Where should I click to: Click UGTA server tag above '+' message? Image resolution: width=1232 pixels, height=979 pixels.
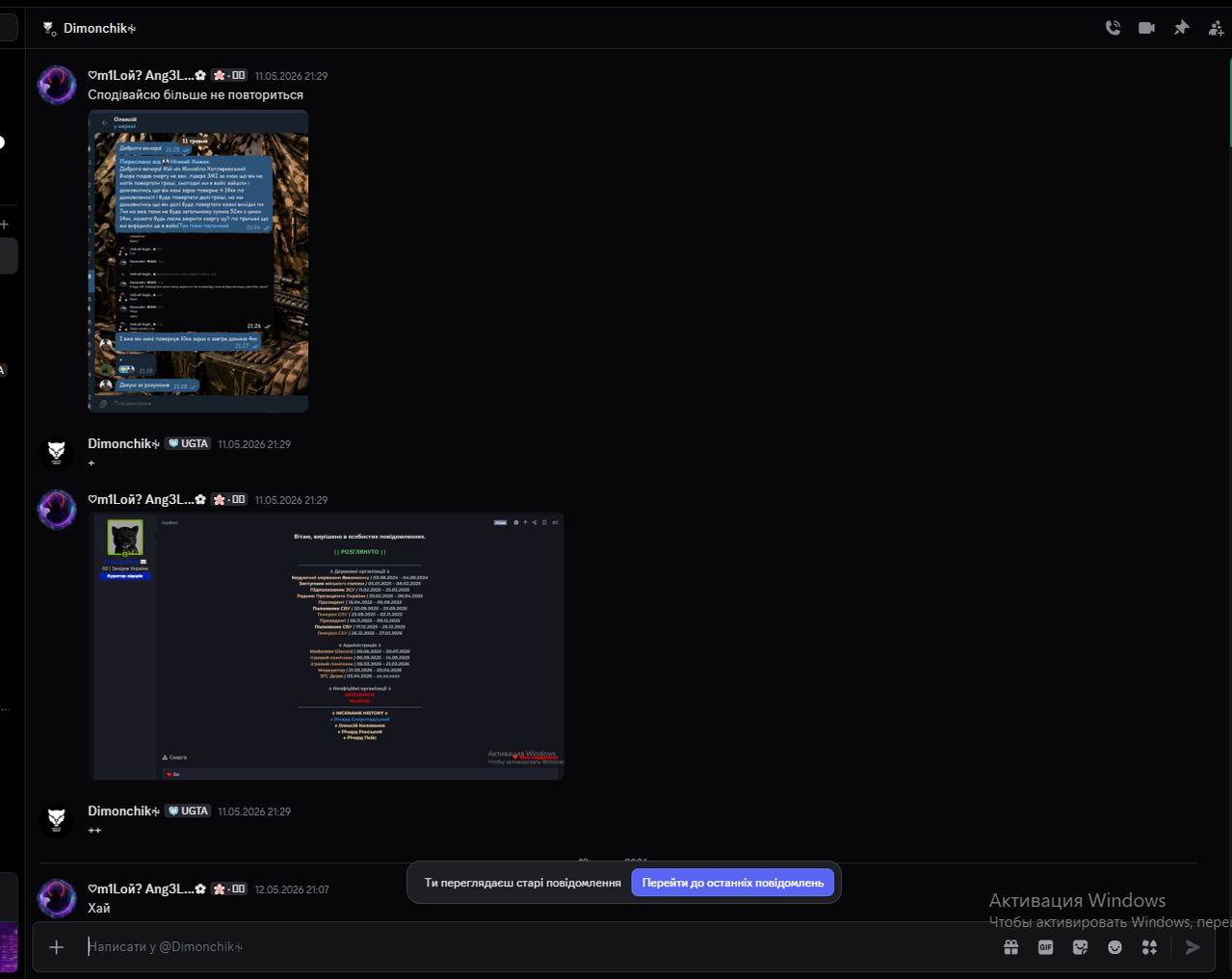click(188, 443)
